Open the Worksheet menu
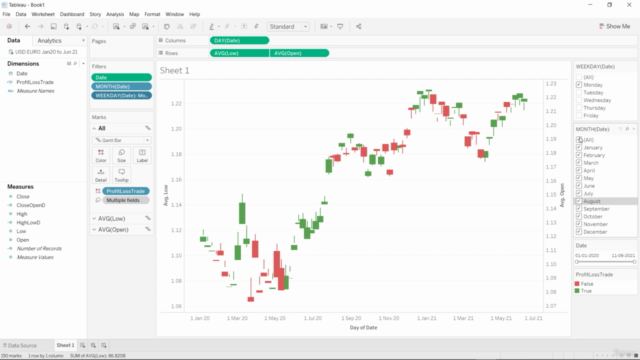 43,14
